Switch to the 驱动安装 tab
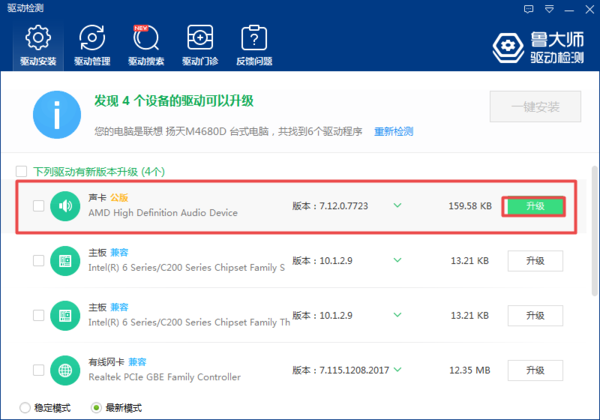Screen dimensions: 600x420 coord(37,45)
